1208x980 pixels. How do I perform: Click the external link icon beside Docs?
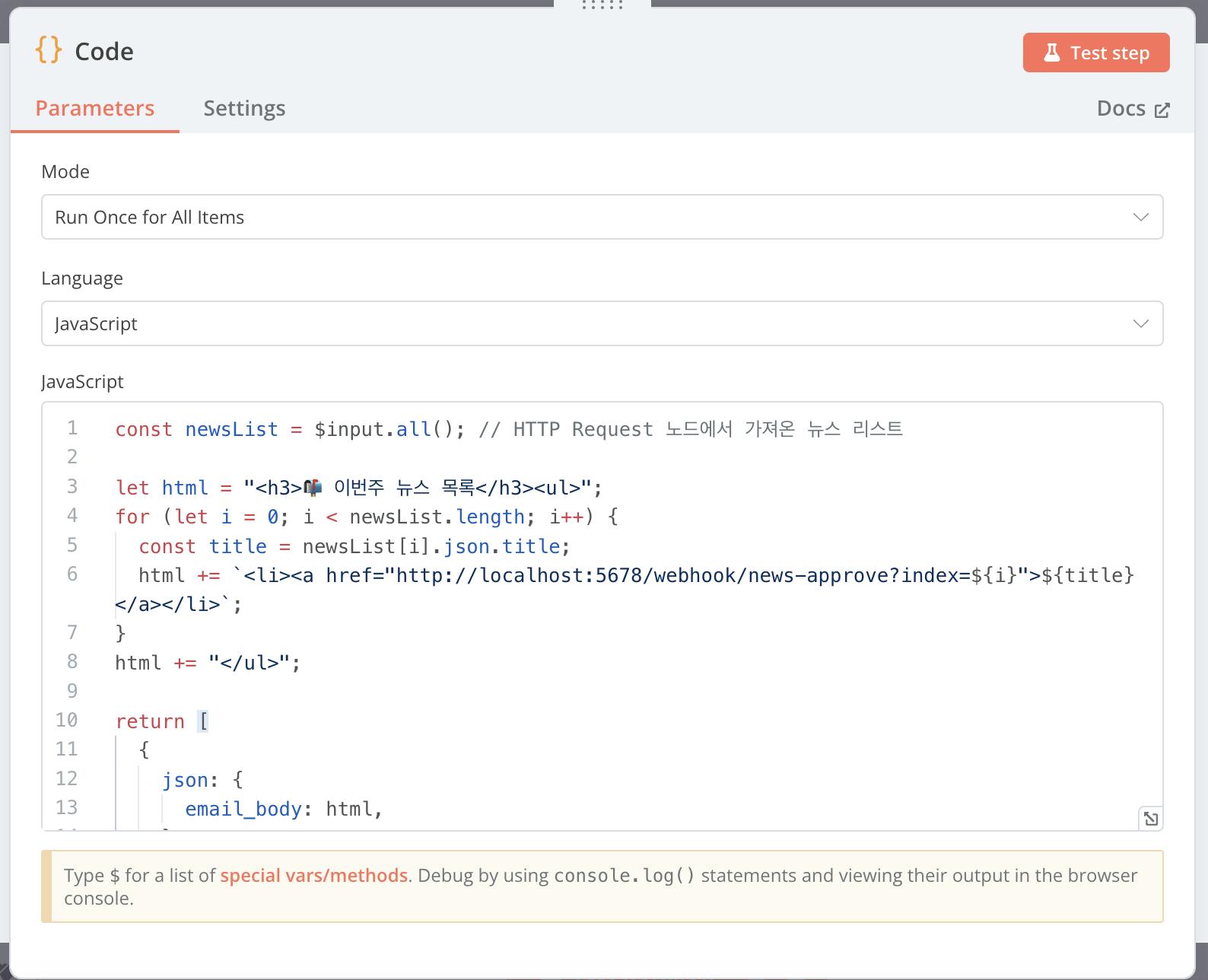pyautogui.click(x=1162, y=110)
